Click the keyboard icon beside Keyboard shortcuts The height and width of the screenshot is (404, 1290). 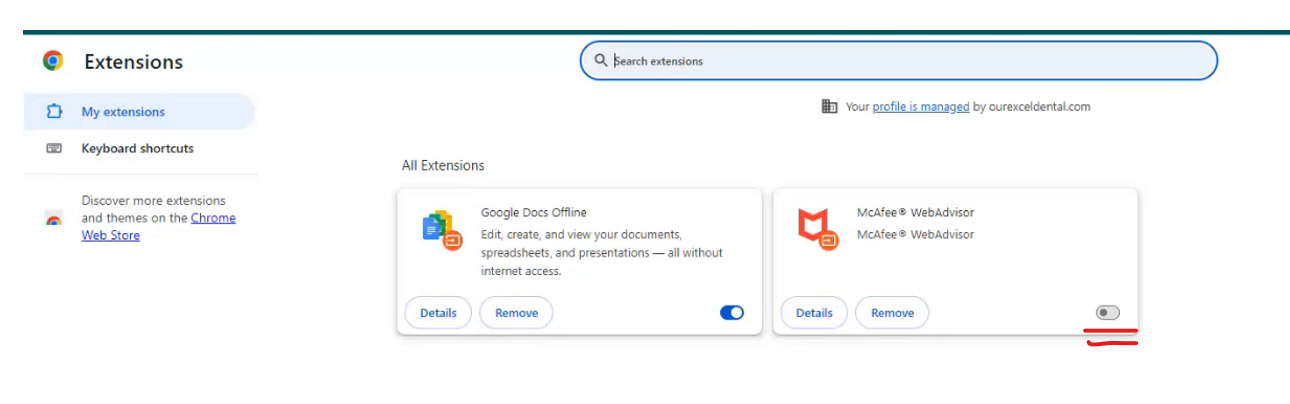(54, 148)
